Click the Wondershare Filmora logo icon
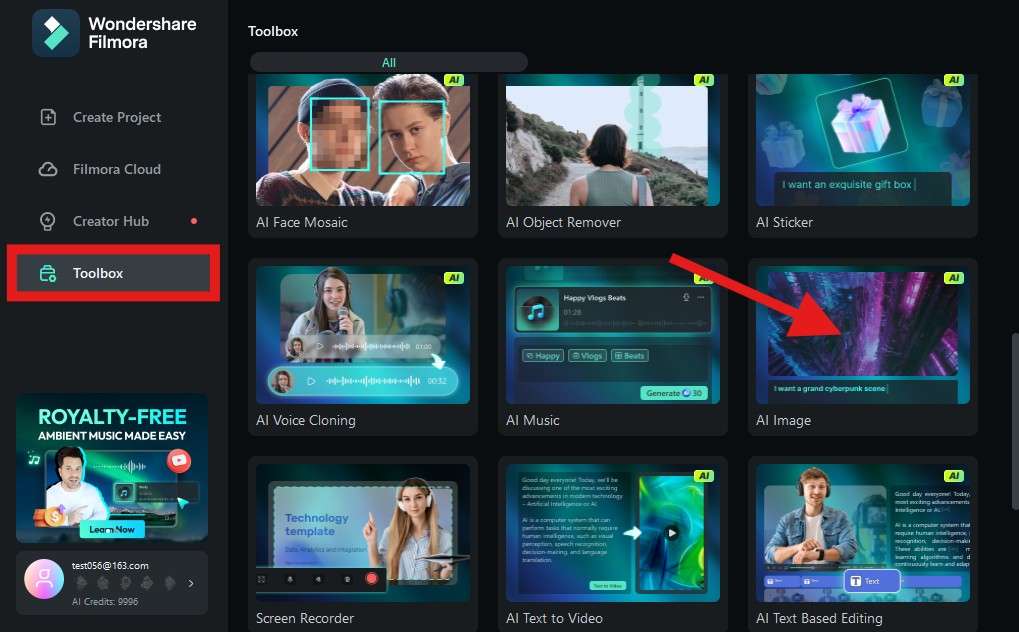This screenshot has width=1019, height=632. 56,33
